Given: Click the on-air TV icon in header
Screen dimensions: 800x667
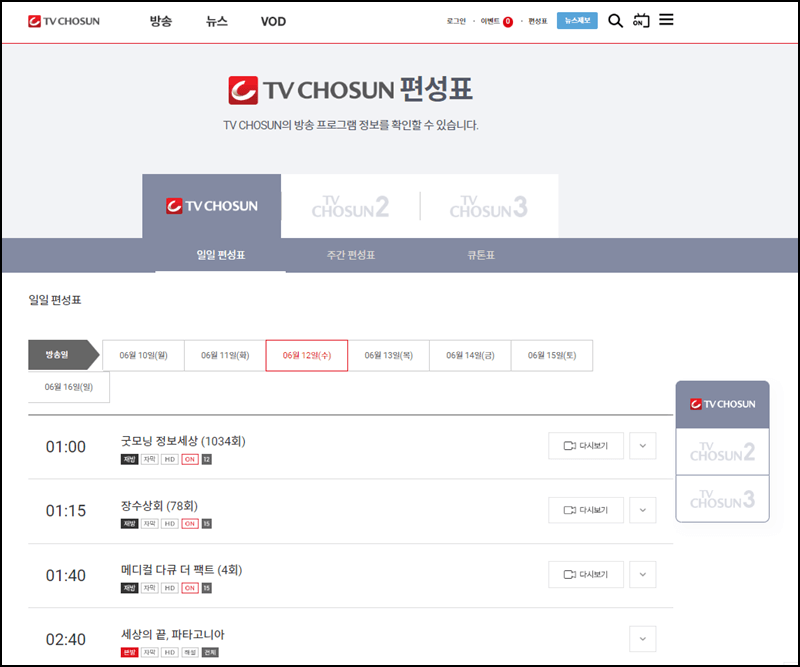Looking at the screenshot, I should 640,20.
